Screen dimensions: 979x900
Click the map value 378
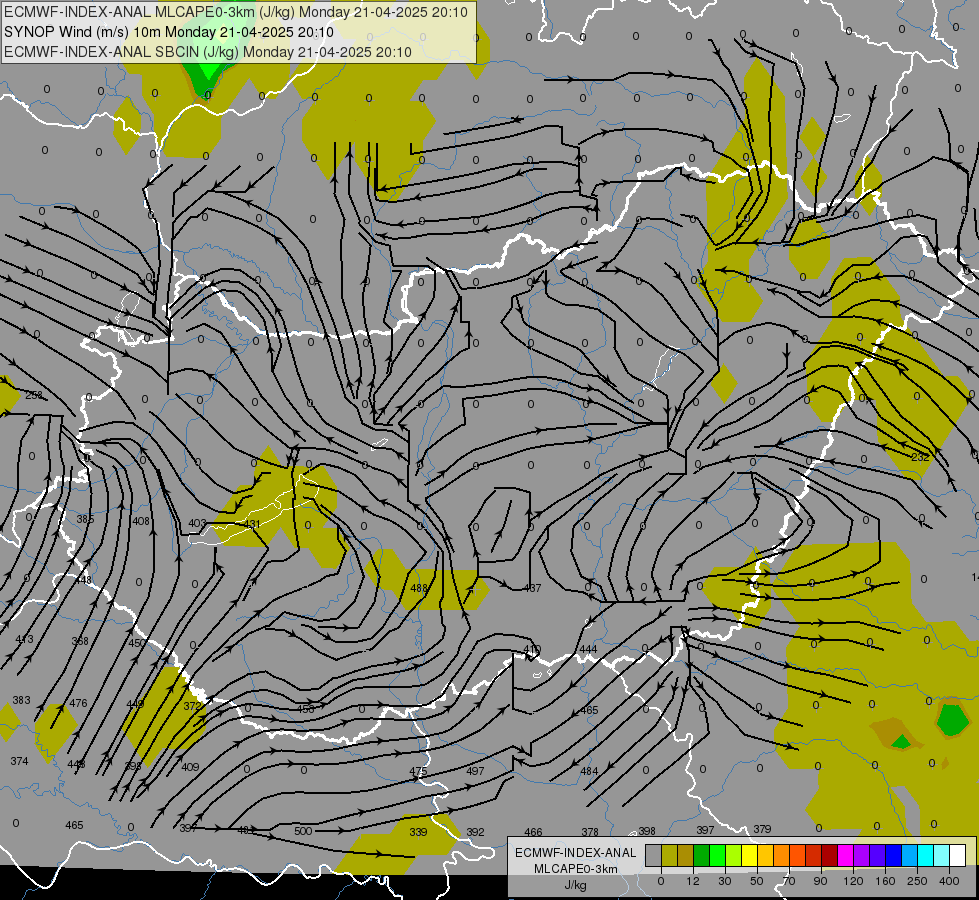590,832
